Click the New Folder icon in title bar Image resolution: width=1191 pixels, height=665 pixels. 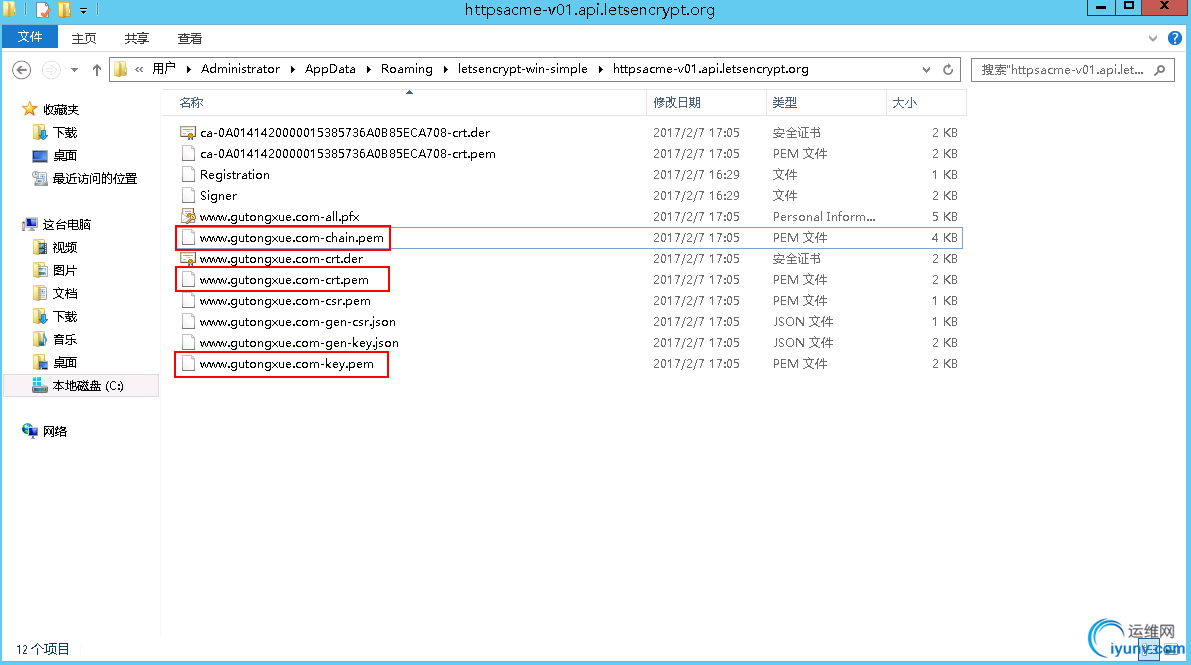pyautogui.click(x=65, y=10)
